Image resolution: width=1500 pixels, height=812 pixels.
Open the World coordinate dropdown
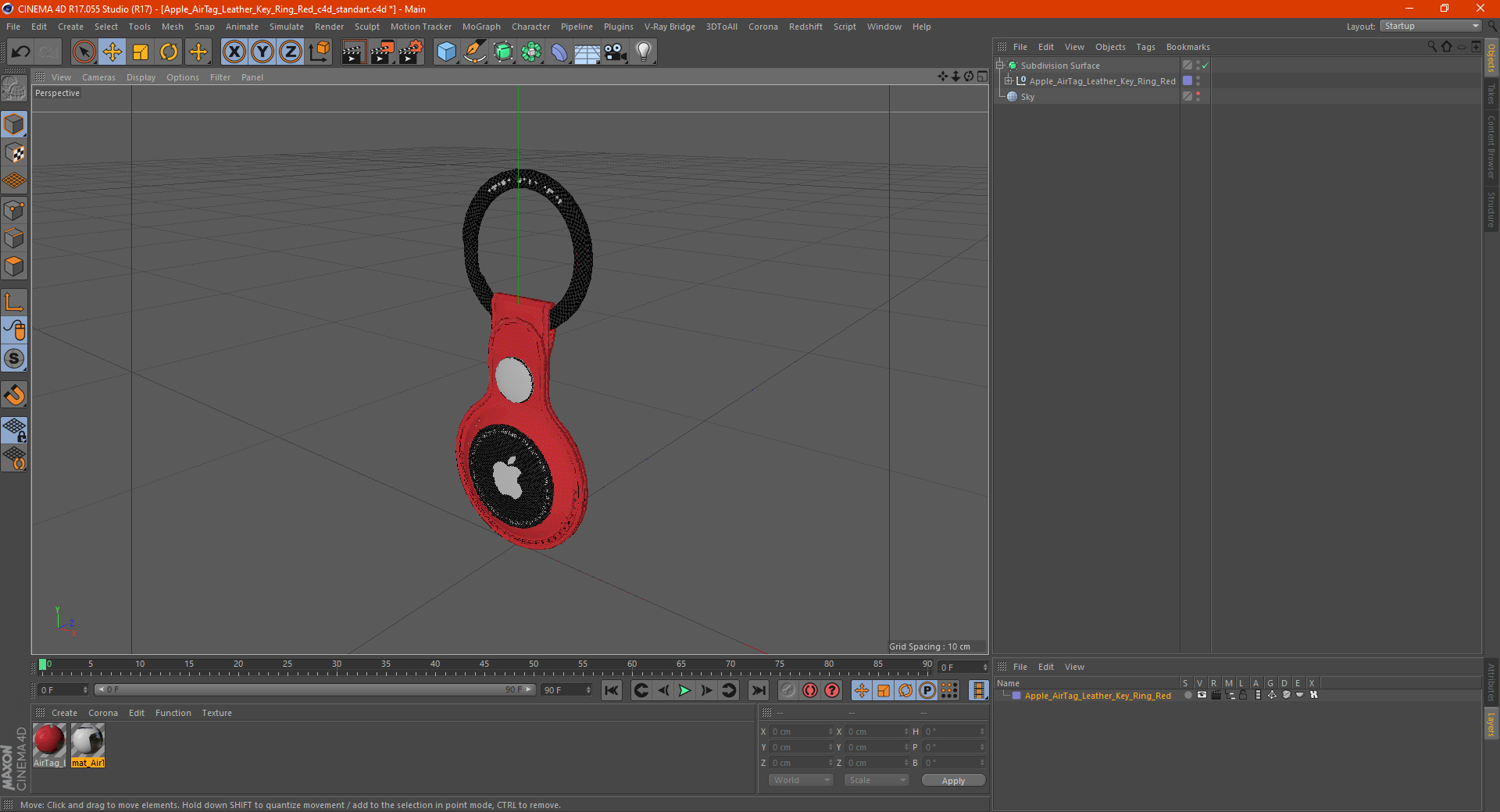[x=801, y=780]
